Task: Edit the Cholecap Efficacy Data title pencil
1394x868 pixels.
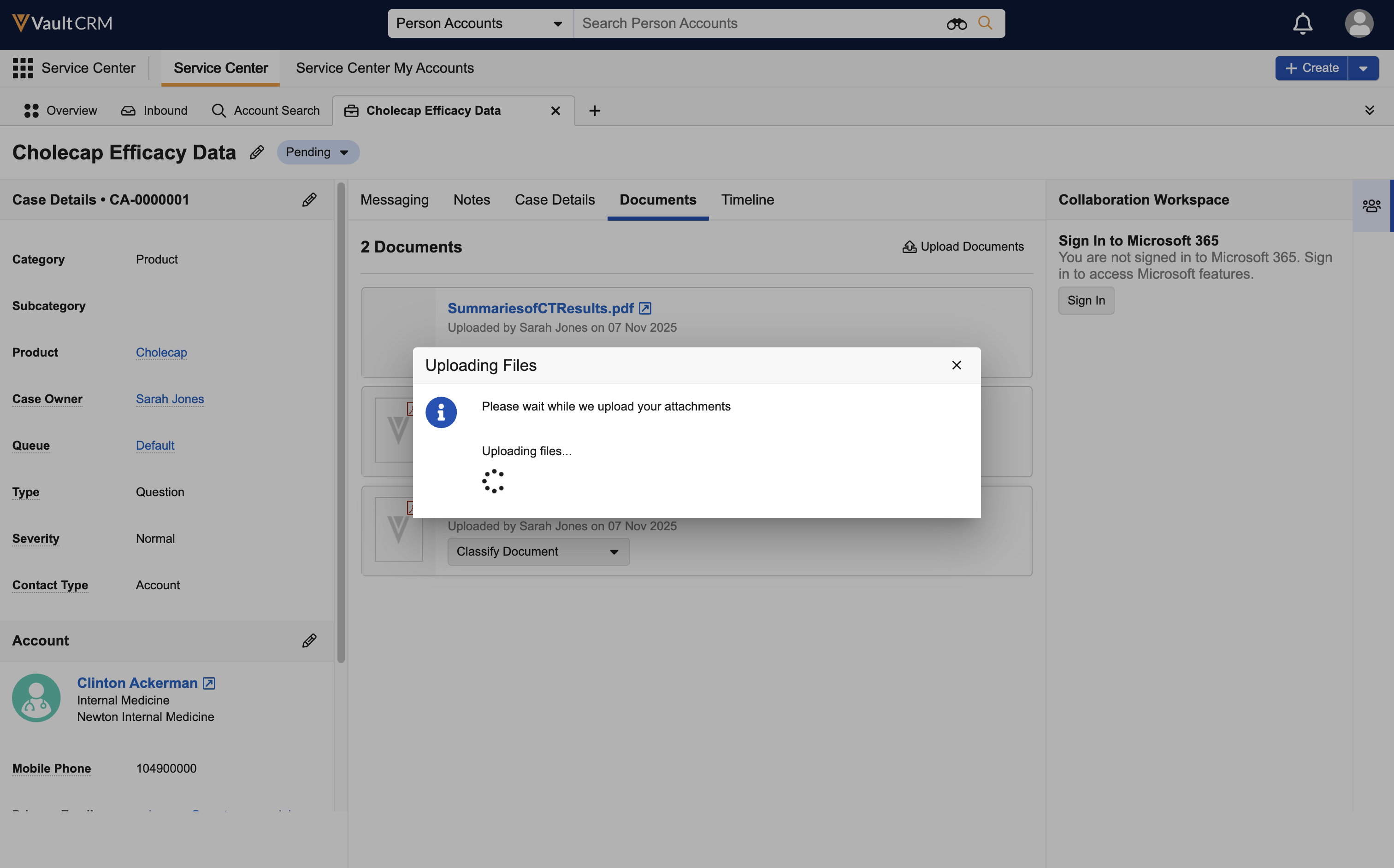Action: pyautogui.click(x=257, y=152)
